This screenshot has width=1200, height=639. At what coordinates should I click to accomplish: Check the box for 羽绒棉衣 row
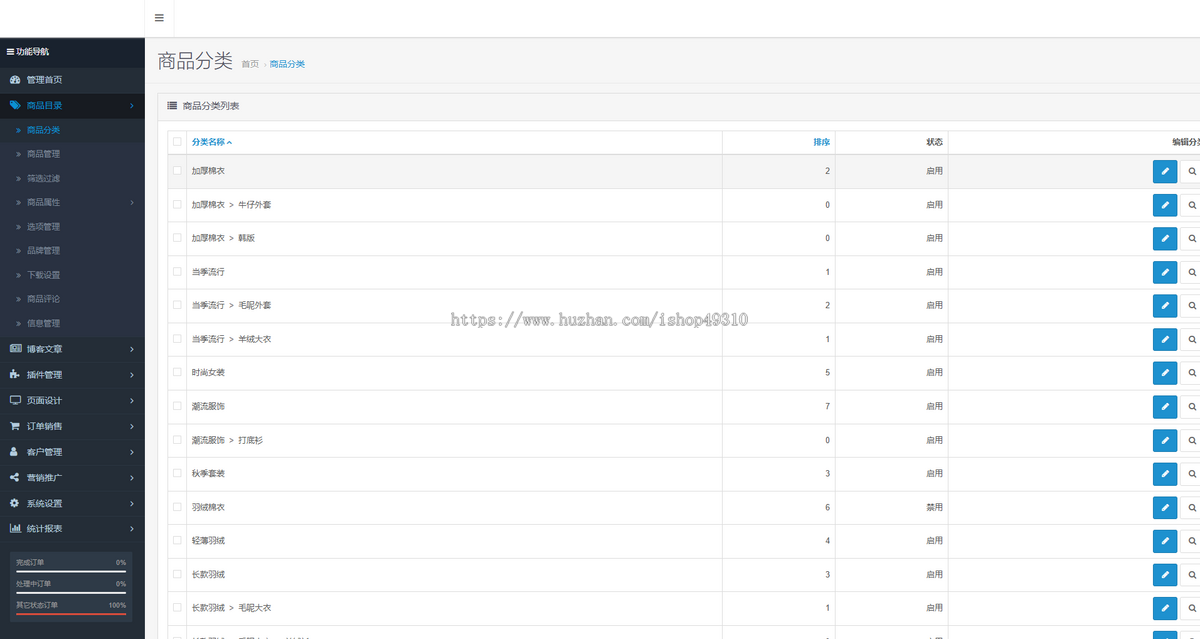(x=177, y=507)
